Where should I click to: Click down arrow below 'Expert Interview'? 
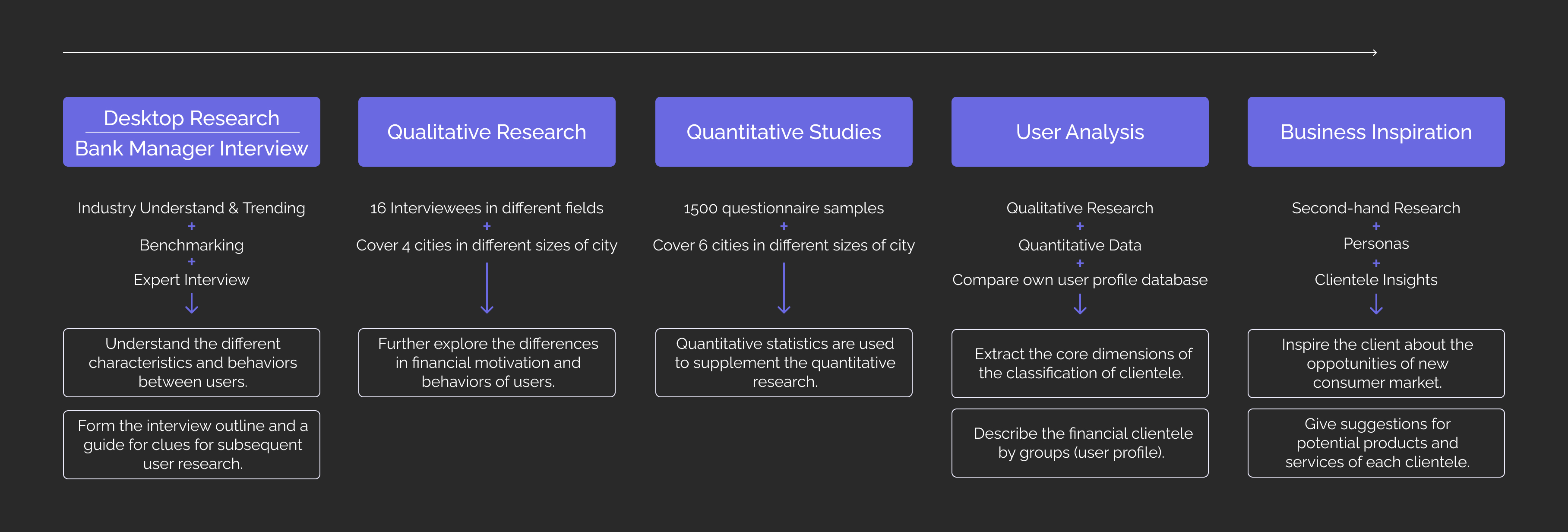[x=191, y=303]
